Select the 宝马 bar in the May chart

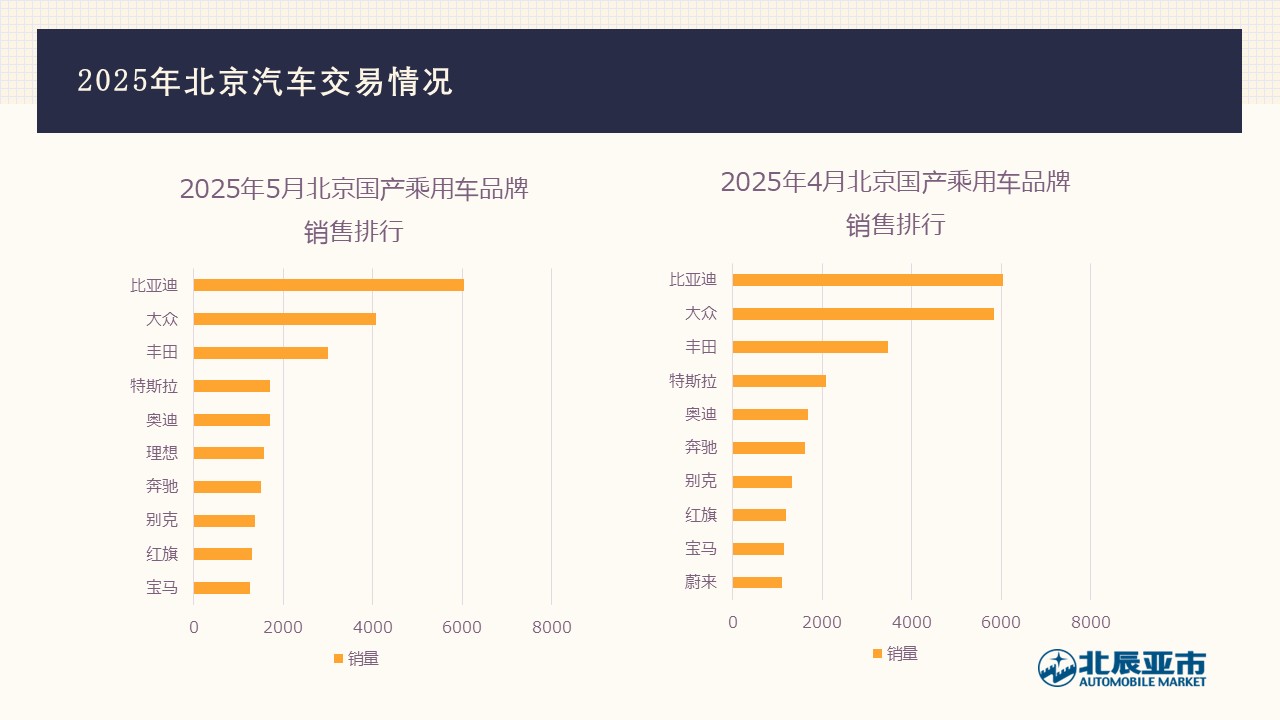point(222,588)
